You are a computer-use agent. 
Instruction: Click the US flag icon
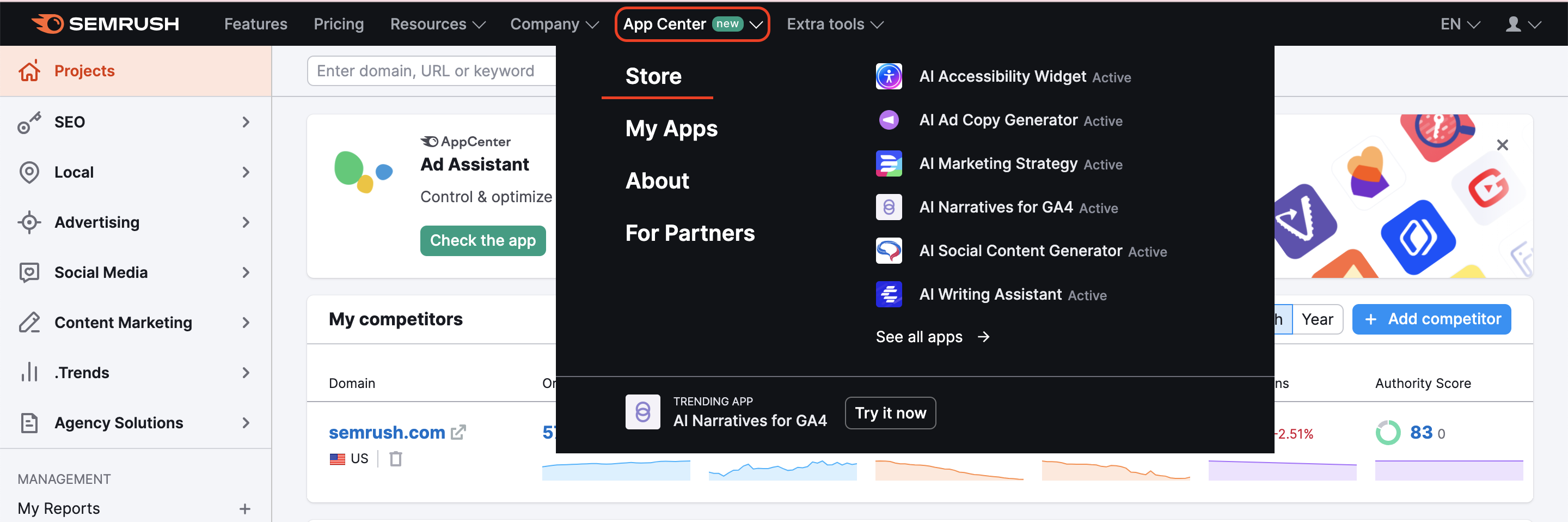tap(337, 459)
